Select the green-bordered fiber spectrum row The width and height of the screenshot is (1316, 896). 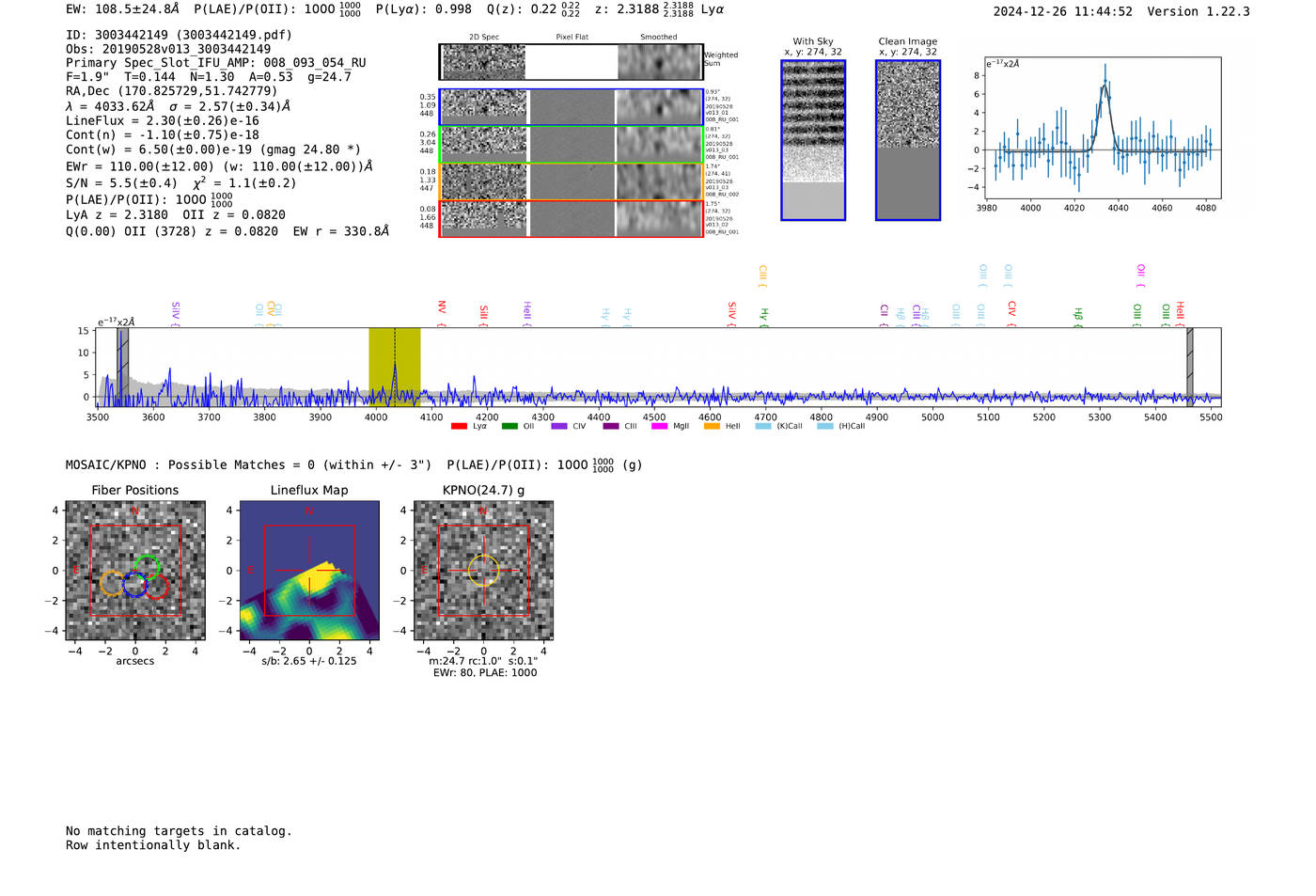point(571,144)
